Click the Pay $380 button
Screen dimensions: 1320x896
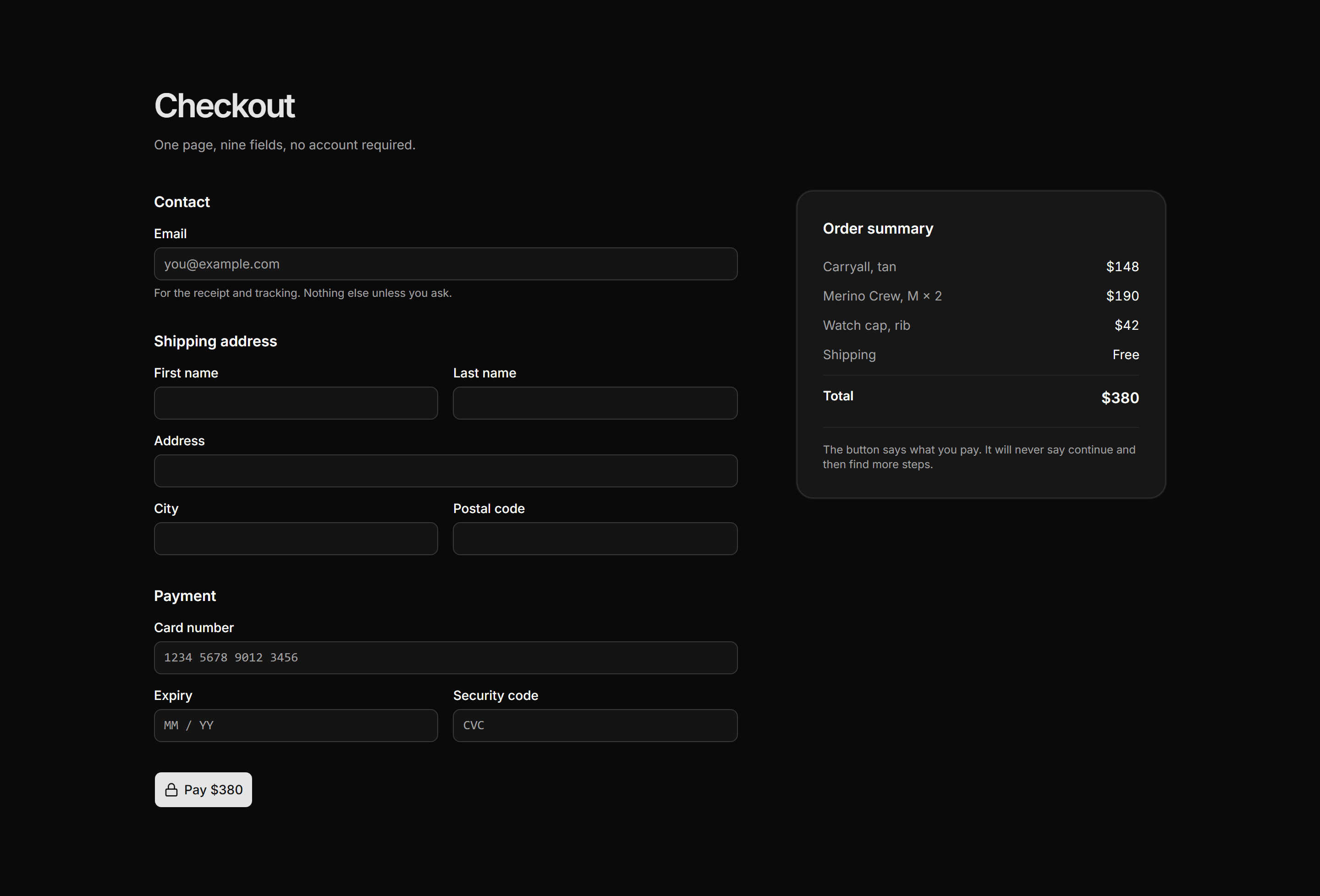click(x=203, y=790)
